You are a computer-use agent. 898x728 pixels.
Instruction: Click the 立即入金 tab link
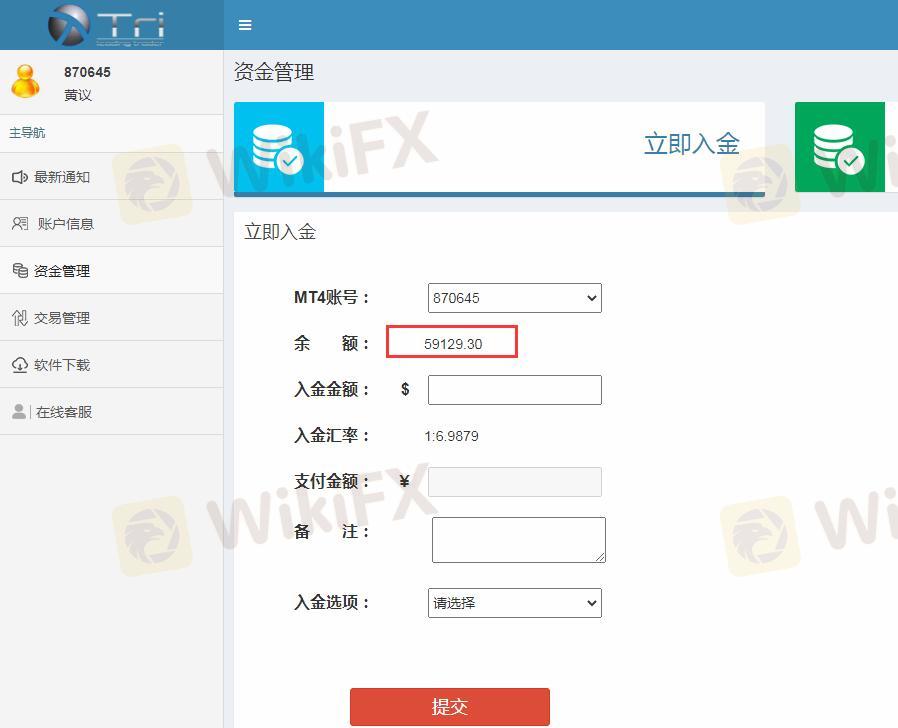pos(692,143)
